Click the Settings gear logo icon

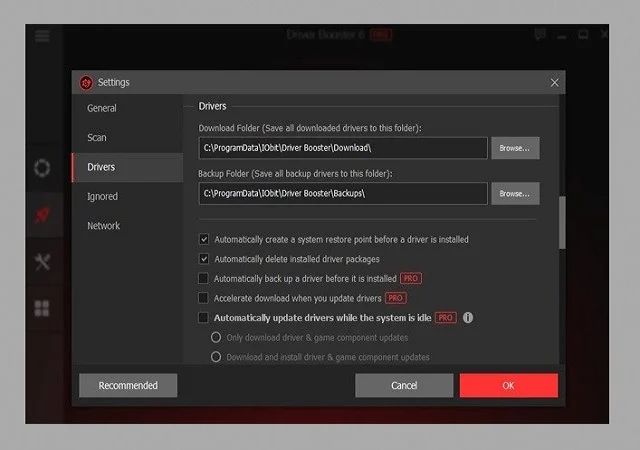tap(86, 83)
